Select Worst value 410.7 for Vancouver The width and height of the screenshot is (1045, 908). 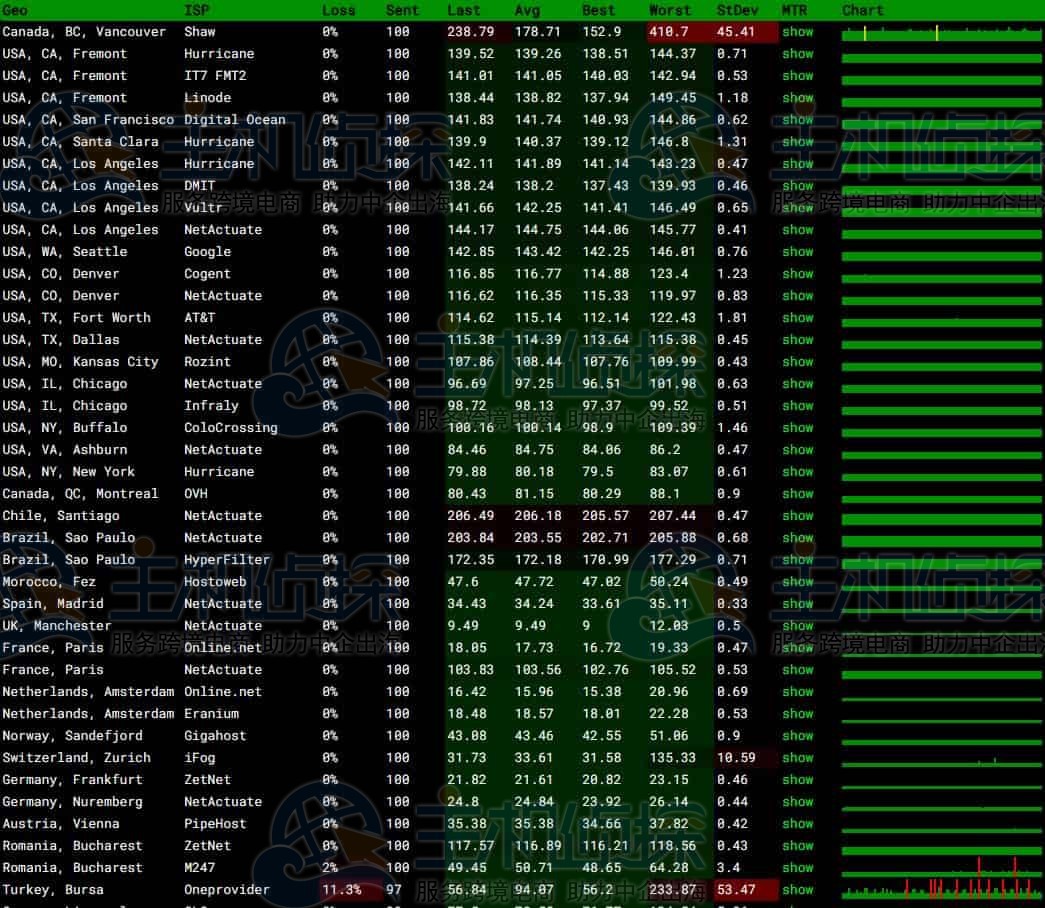[x=669, y=32]
